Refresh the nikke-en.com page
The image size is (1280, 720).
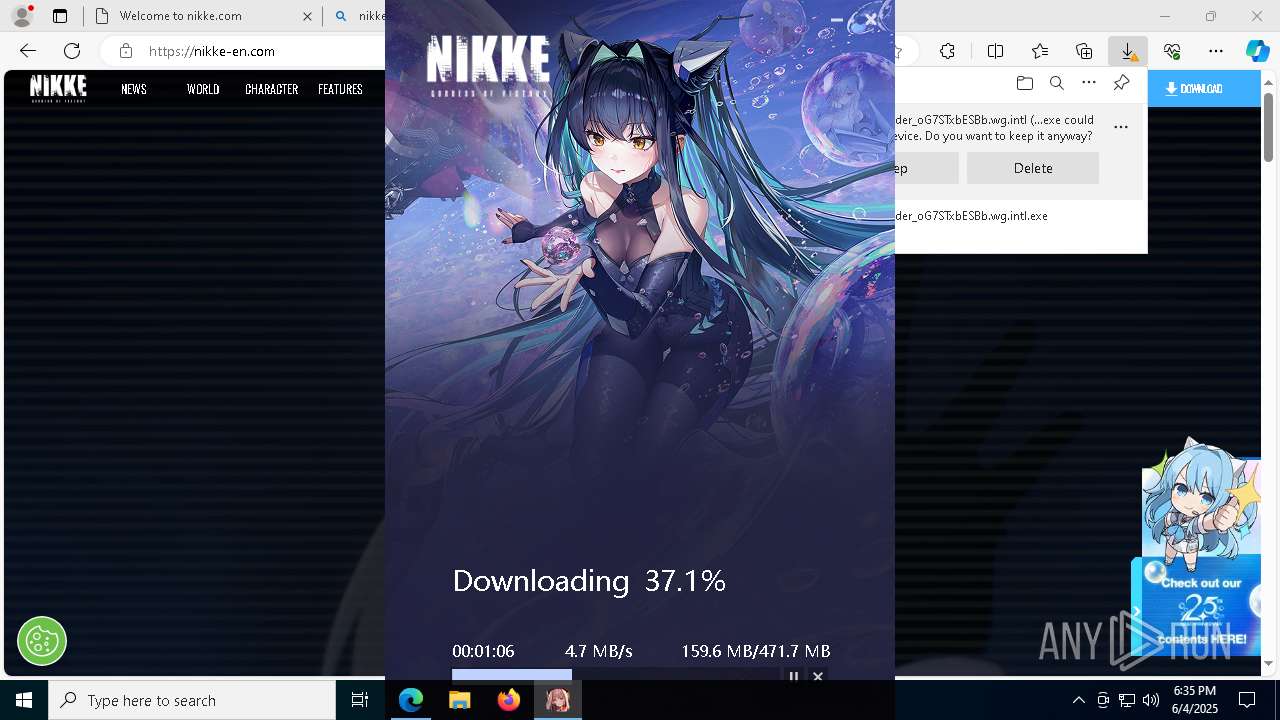(x=72, y=51)
